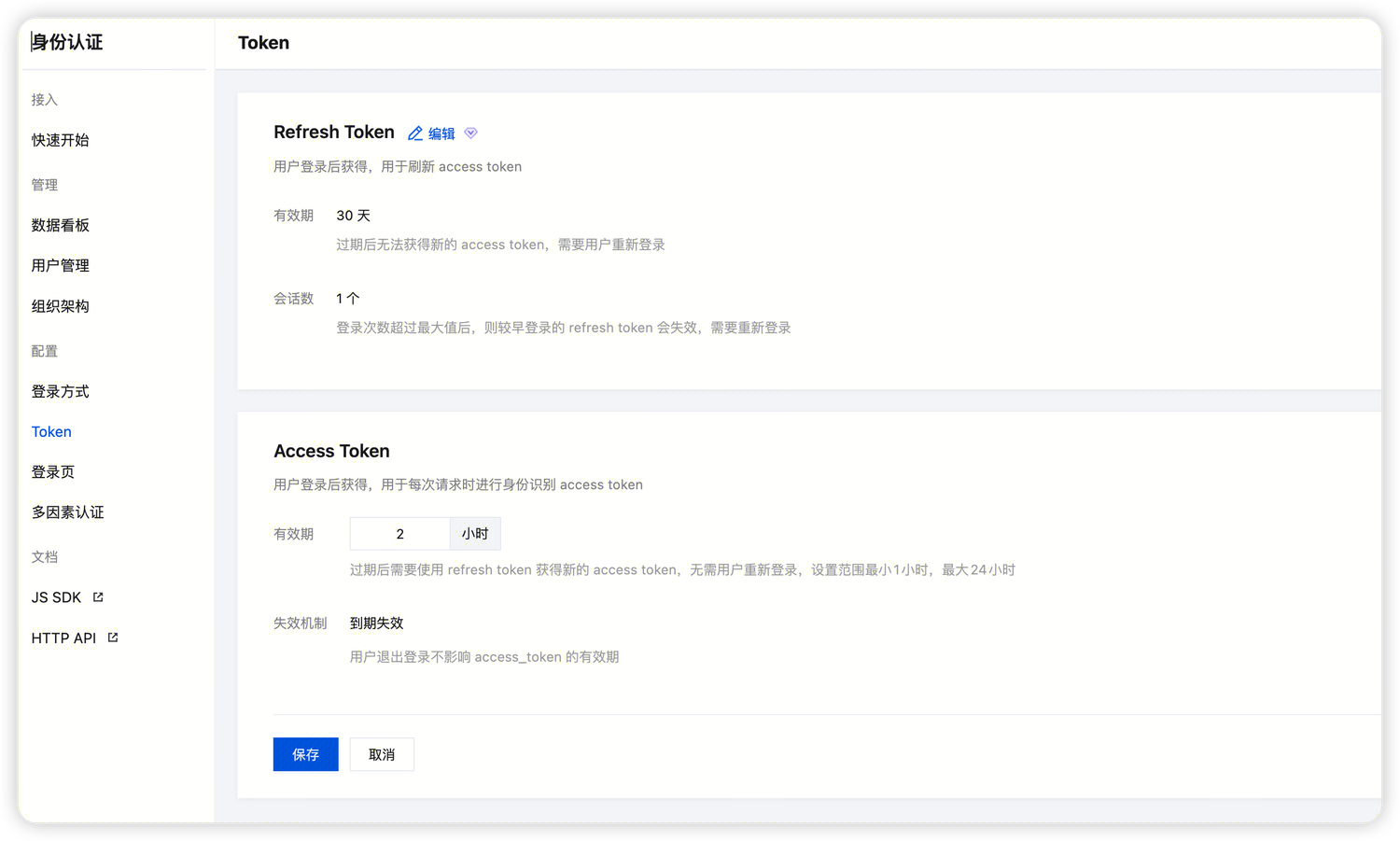The height and width of the screenshot is (841, 1400).
Task: Open the 登录页 settings
Action: (53, 472)
